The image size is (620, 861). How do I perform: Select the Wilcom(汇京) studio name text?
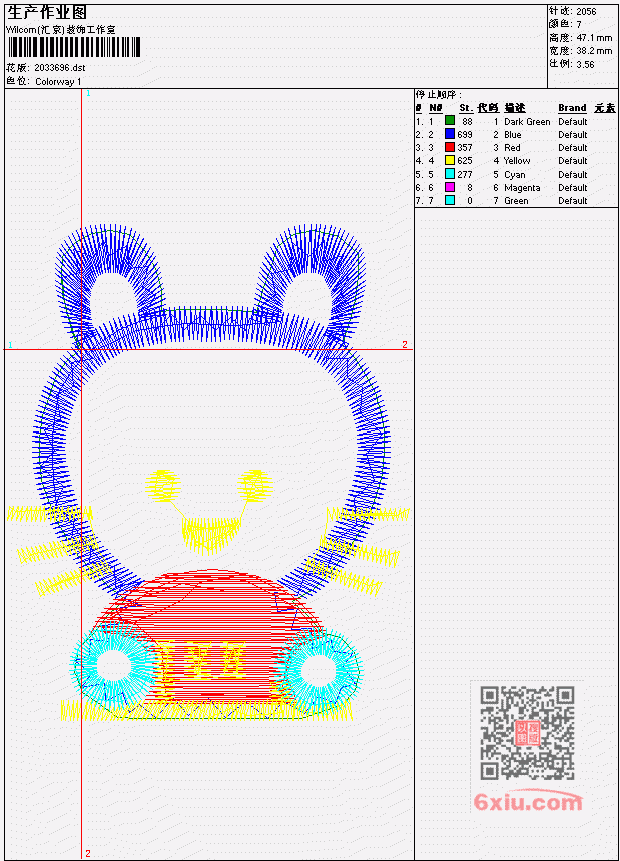click(x=60, y=30)
